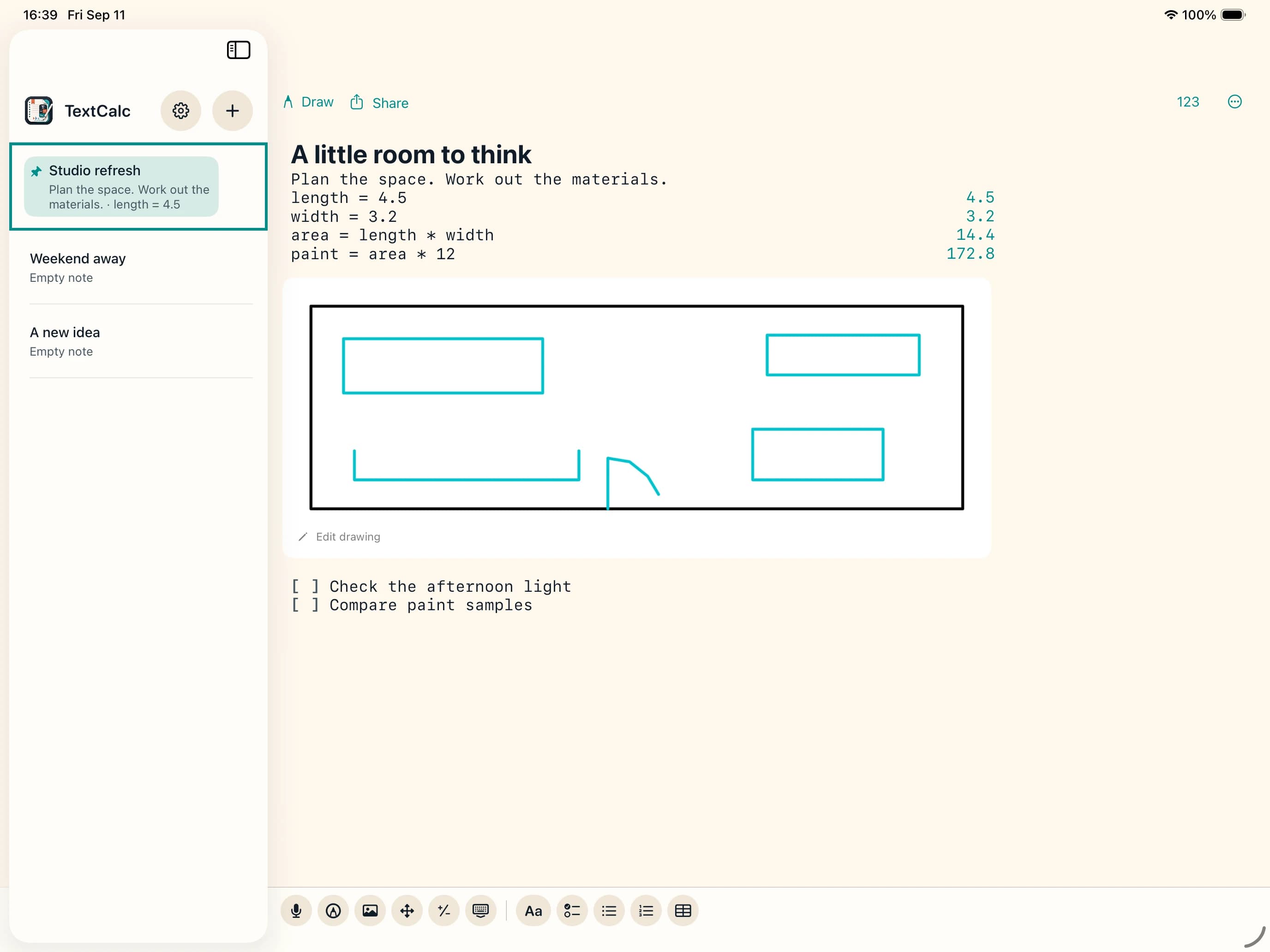This screenshot has height=952, width=1270.
Task: Tap the 16:39 clock in status bar
Action: (40, 15)
